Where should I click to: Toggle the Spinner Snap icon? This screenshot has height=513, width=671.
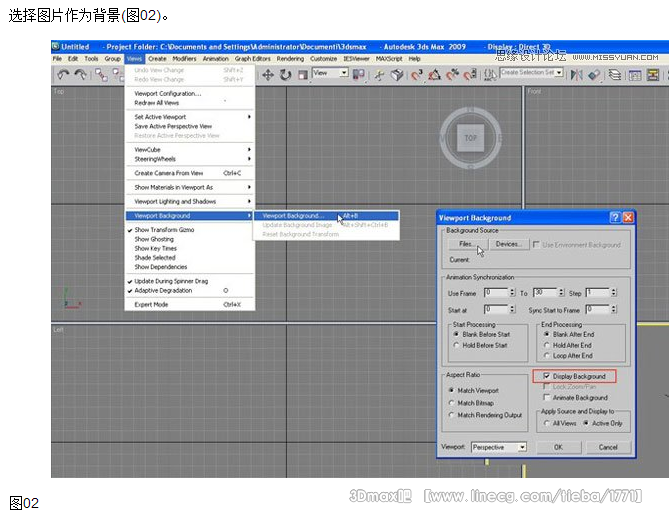pyautogui.click(x=470, y=75)
